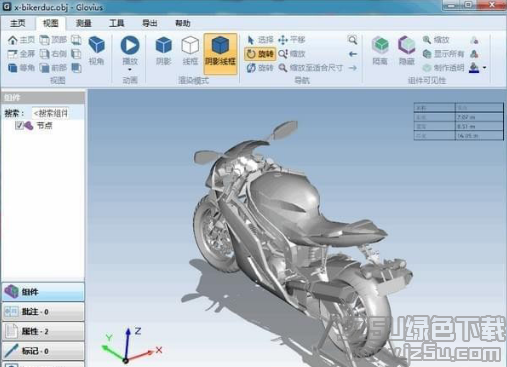
Task: Activate the 缩放 zoom tool in 导航
Action: 292,54
